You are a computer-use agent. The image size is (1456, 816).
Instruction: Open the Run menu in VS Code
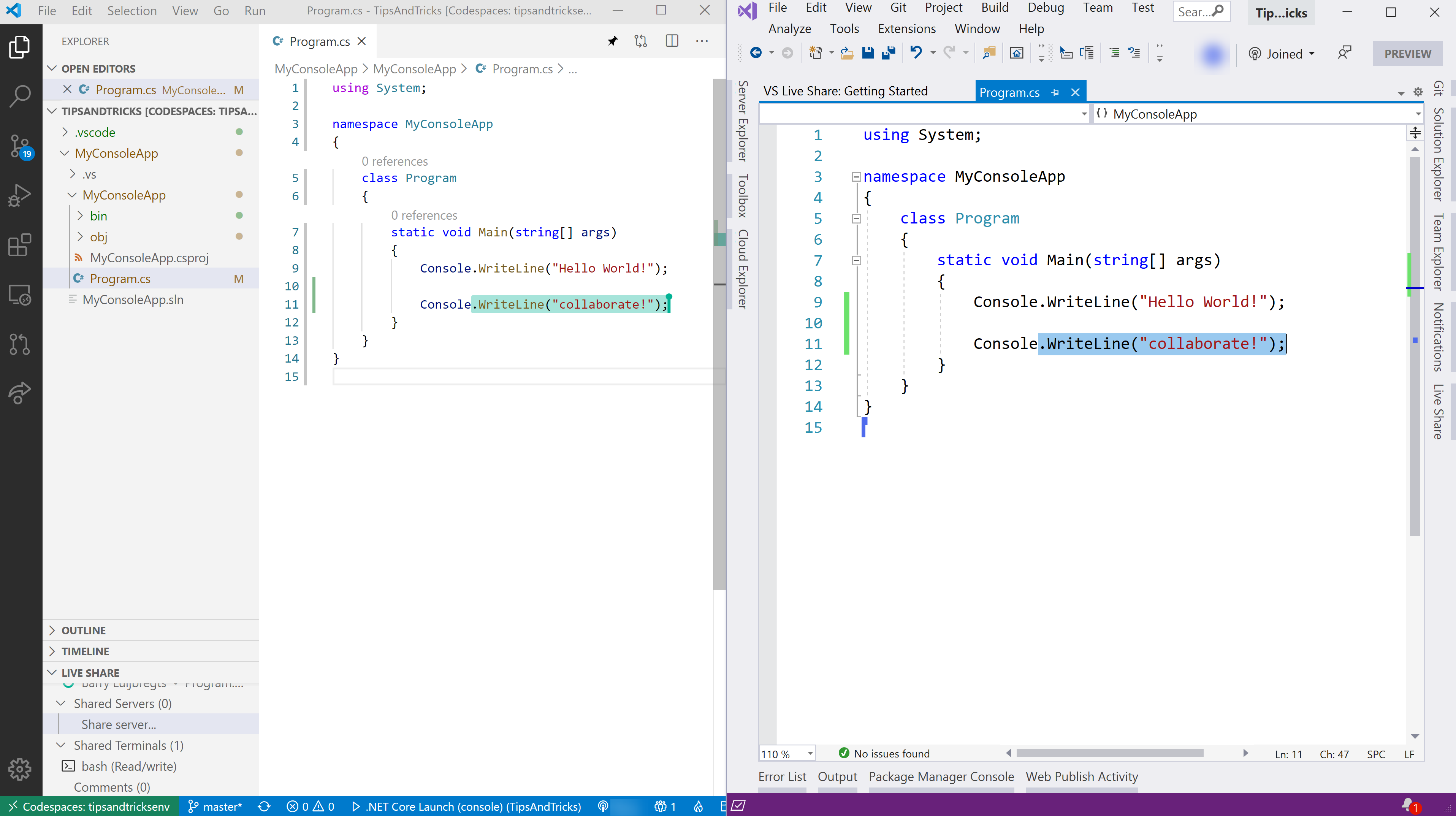pyautogui.click(x=255, y=11)
